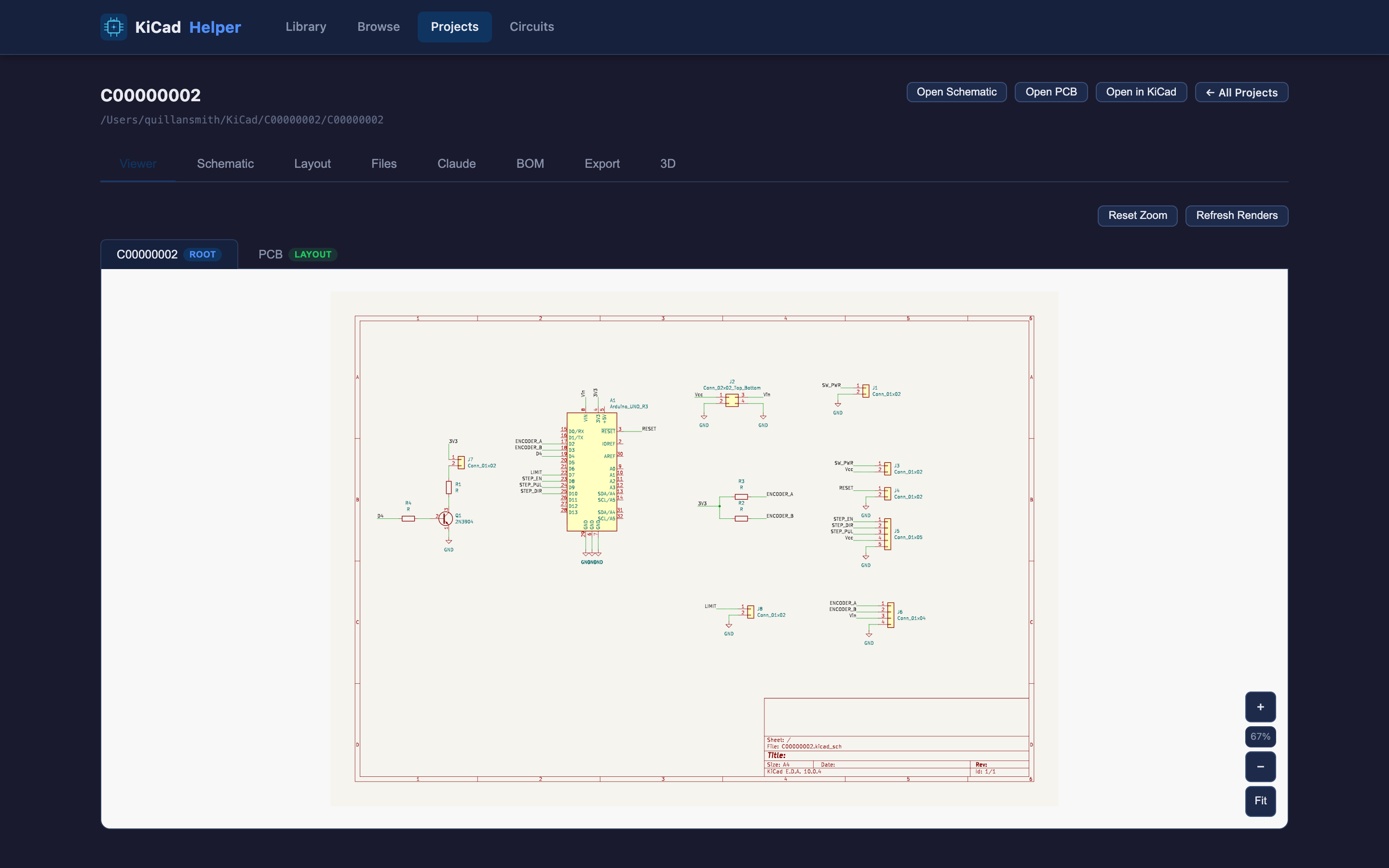The width and height of the screenshot is (1389, 868).
Task: Click the J4 Conn_01x02 connector symbol
Action: [887, 494]
